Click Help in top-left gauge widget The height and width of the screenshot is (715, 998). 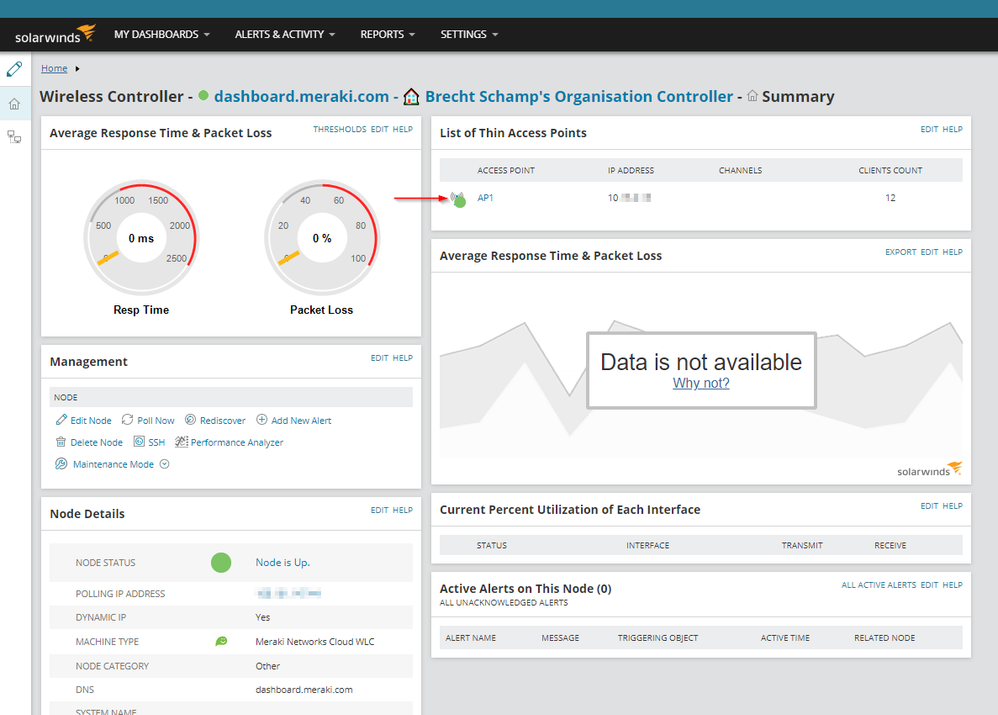[402, 129]
